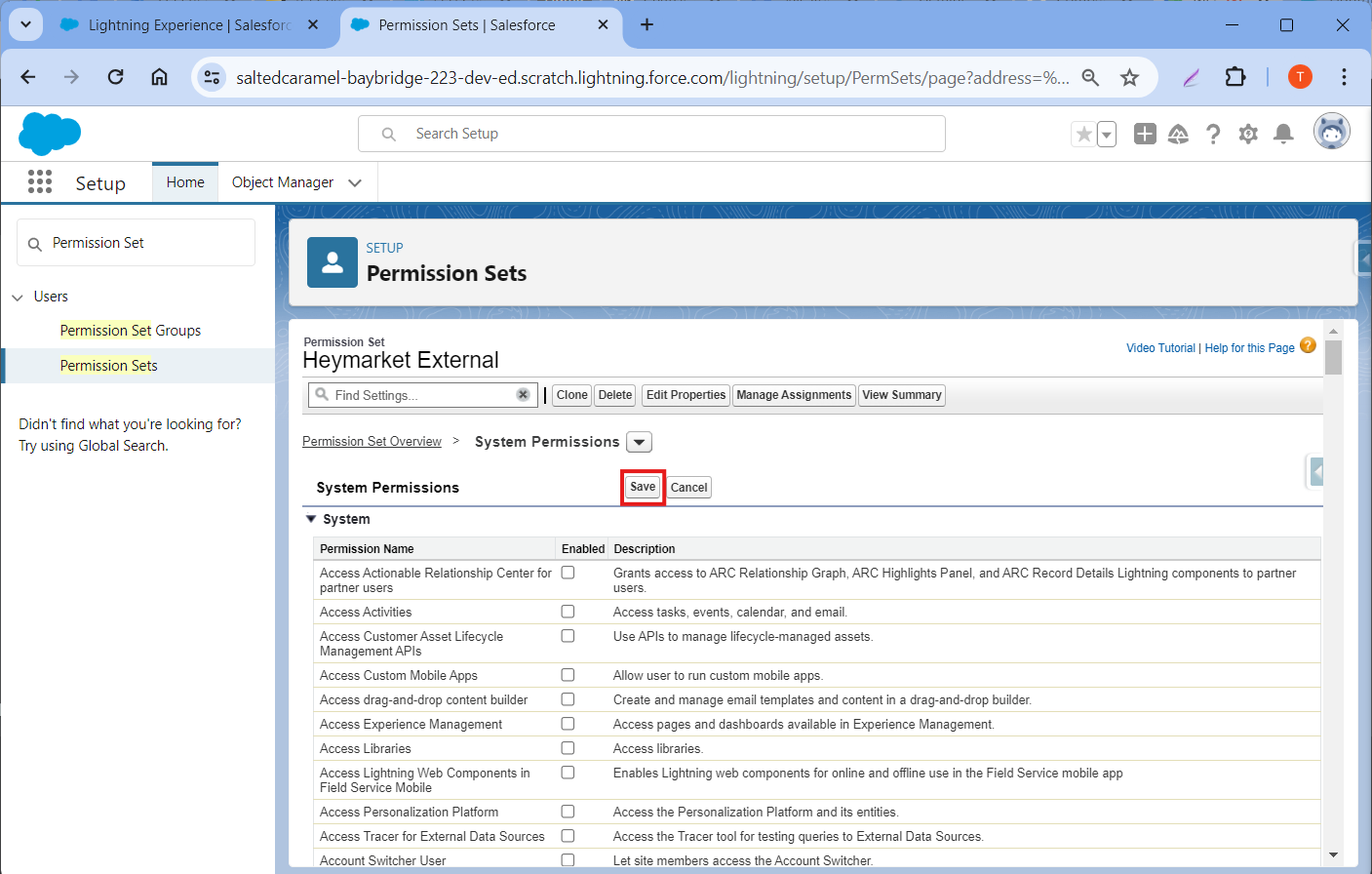Open the Setup gear menu

(x=1248, y=134)
